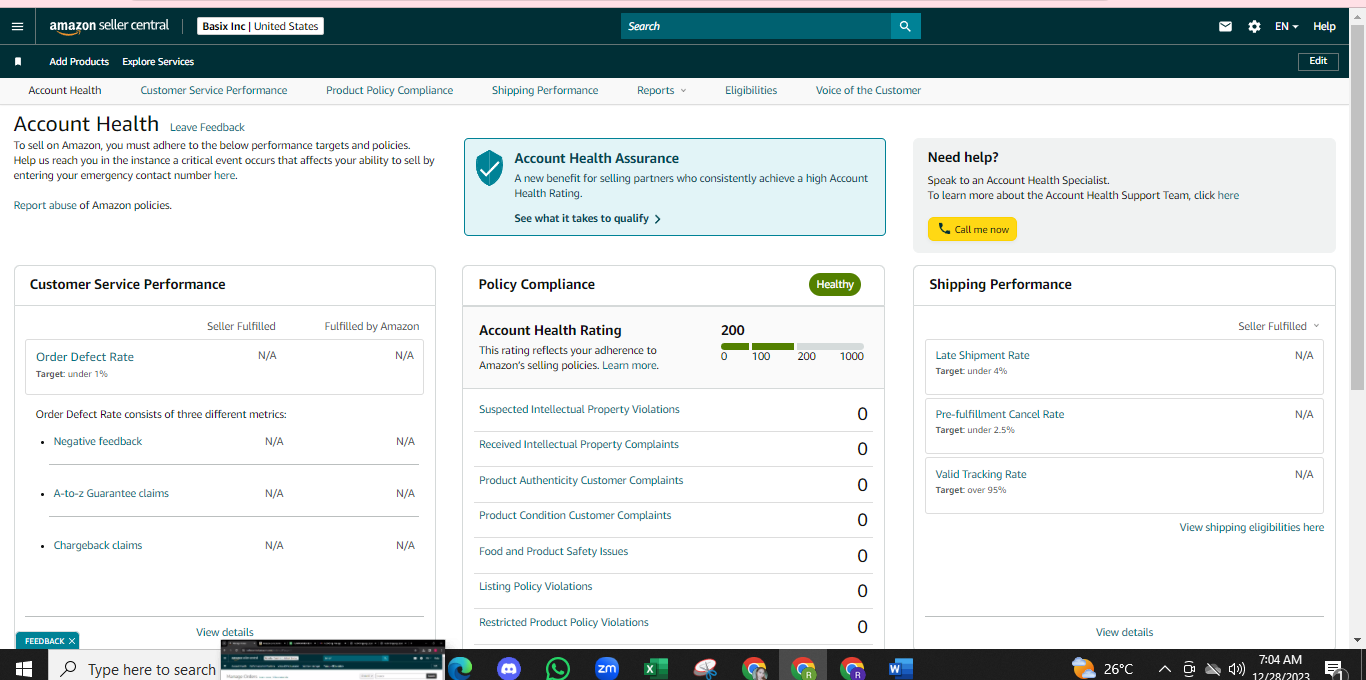This screenshot has width=1366, height=680.
Task: Open the Valid Tracking Rate metric
Action: pos(981,474)
